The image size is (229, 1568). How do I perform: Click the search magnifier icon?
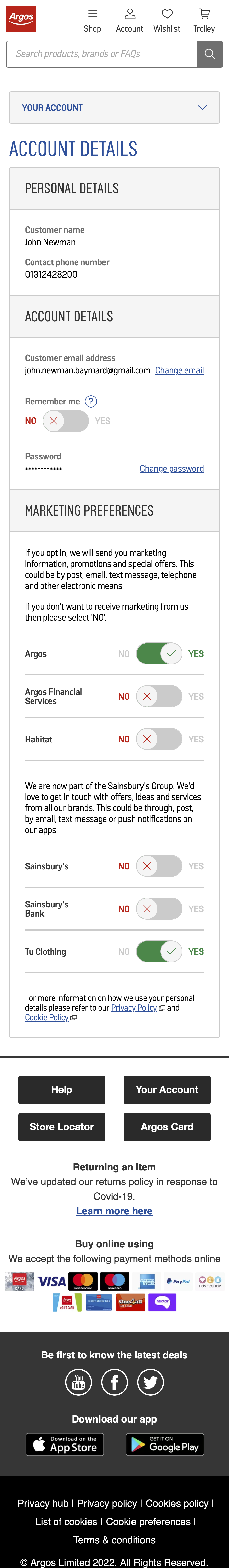pos(209,54)
